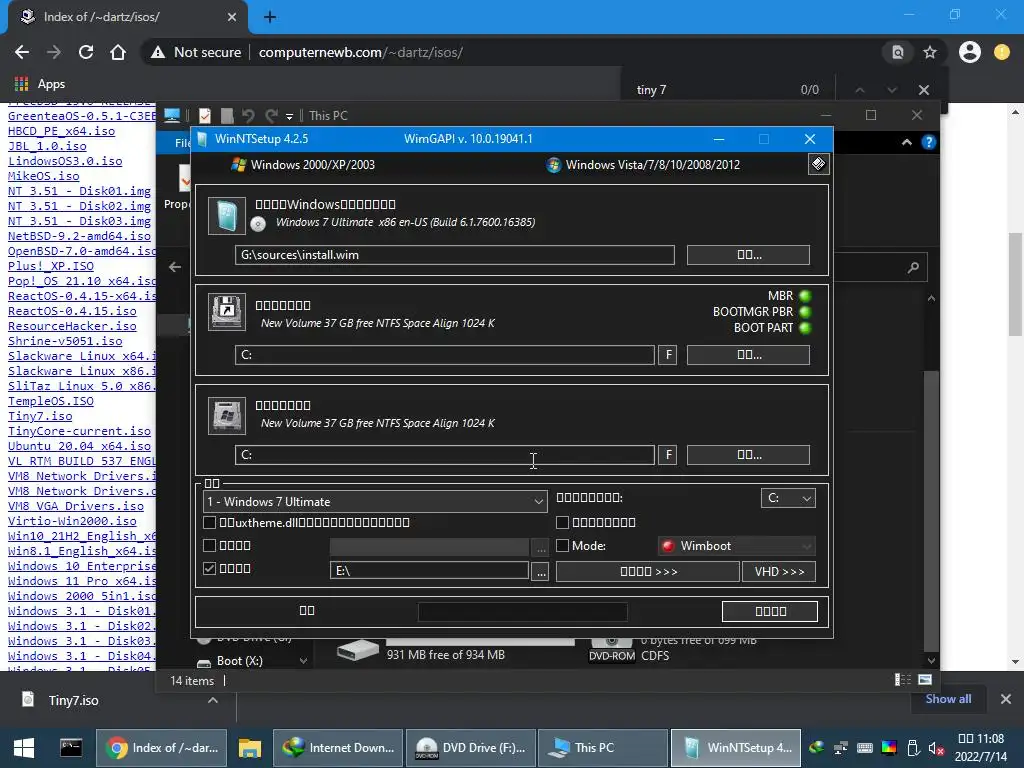Open the Tiny7.iso link
1024x768 pixels.
tap(40, 416)
